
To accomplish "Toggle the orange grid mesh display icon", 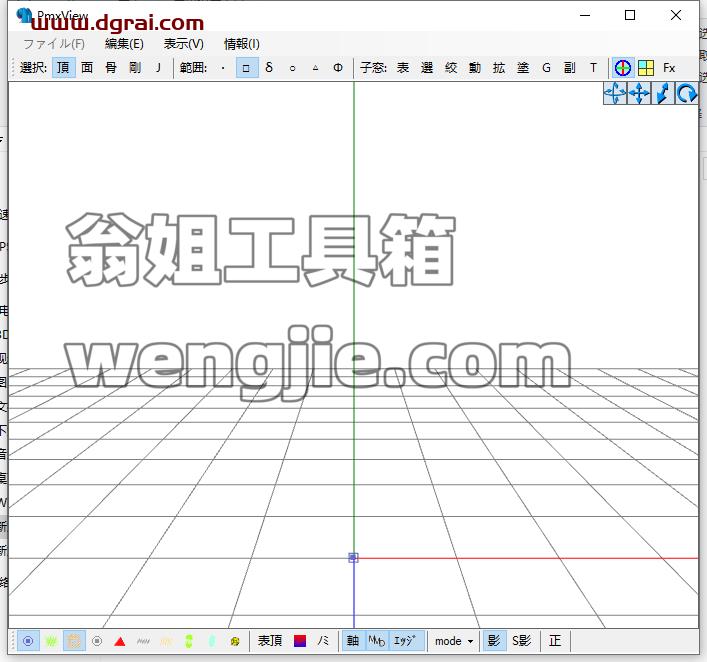I will click(x=74, y=641).
